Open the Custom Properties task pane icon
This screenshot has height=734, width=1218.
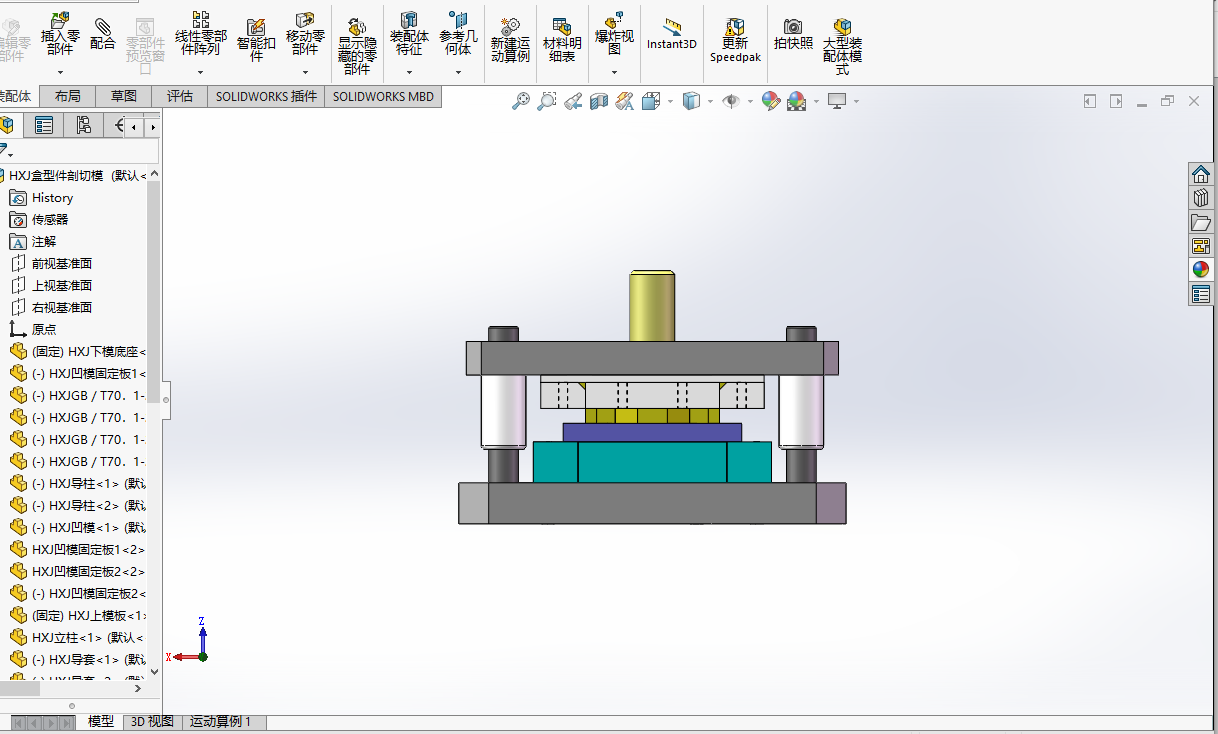[x=1201, y=294]
